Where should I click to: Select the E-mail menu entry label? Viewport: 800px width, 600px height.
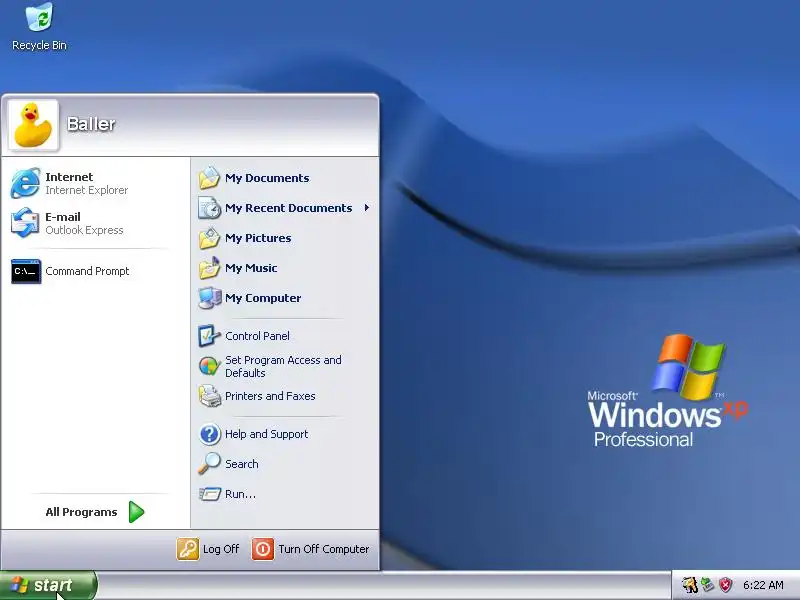point(63,217)
